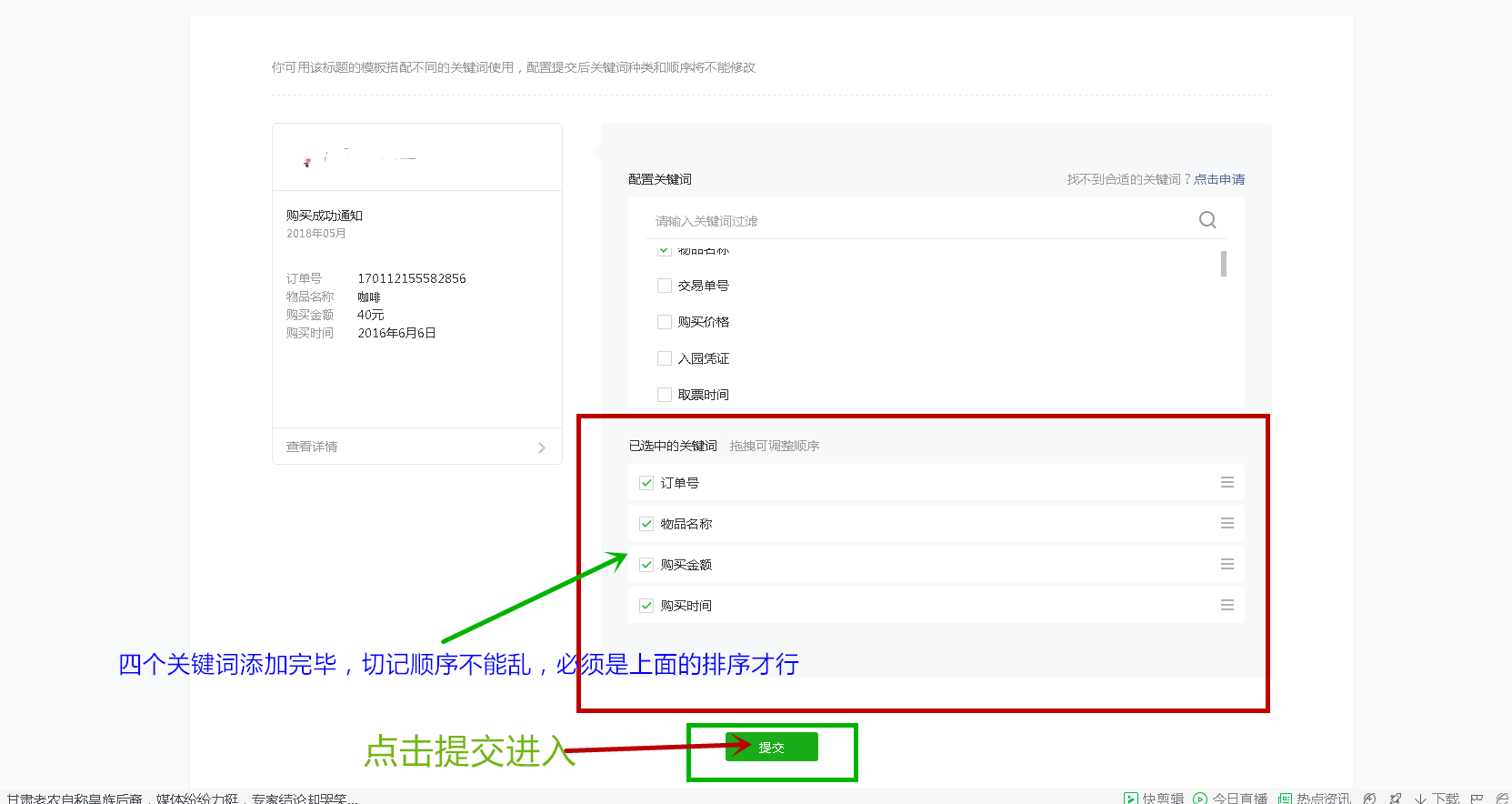Tick the 取票时间 keyword checkbox

point(665,395)
